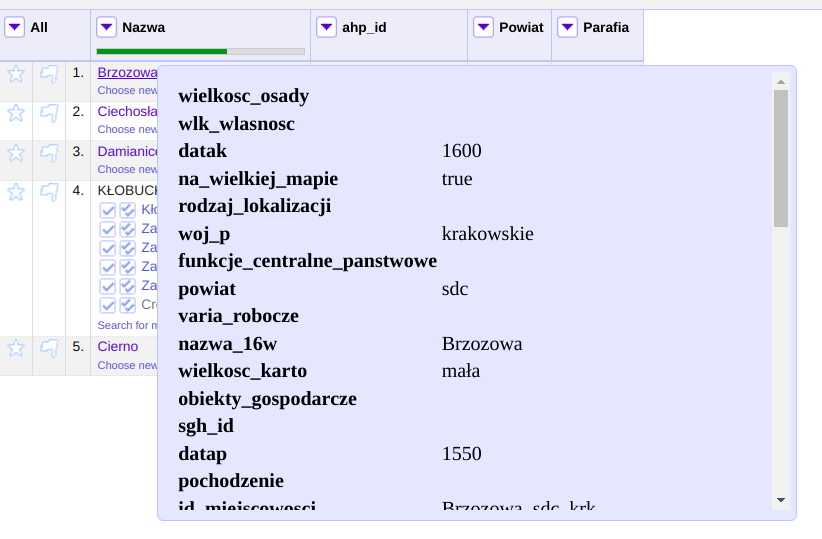
Task: Click the powiat value sdc
Action: (455, 289)
